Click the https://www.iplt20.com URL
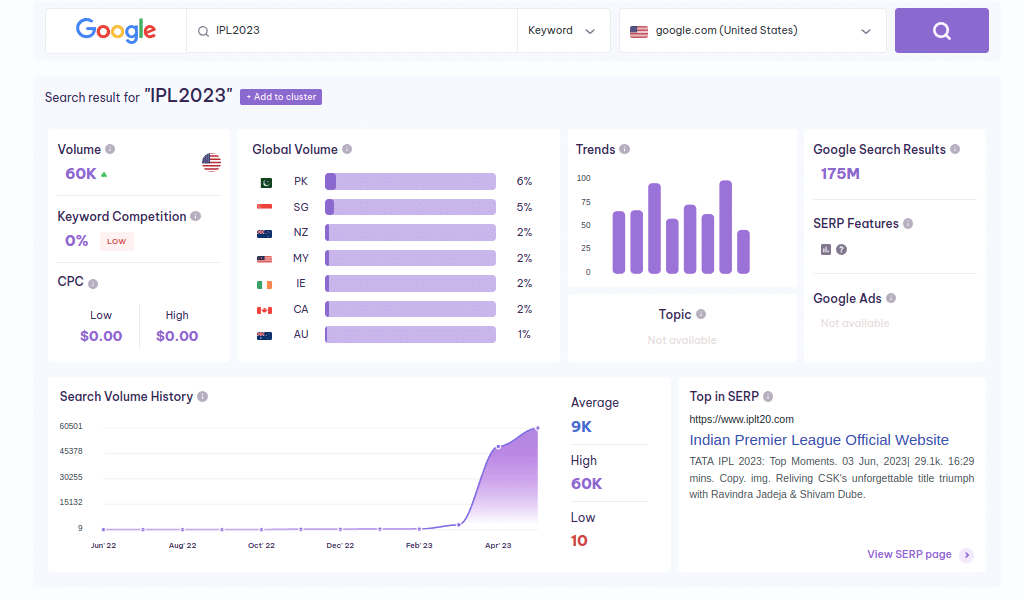The height and width of the screenshot is (600, 1024). (x=741, y=419)
